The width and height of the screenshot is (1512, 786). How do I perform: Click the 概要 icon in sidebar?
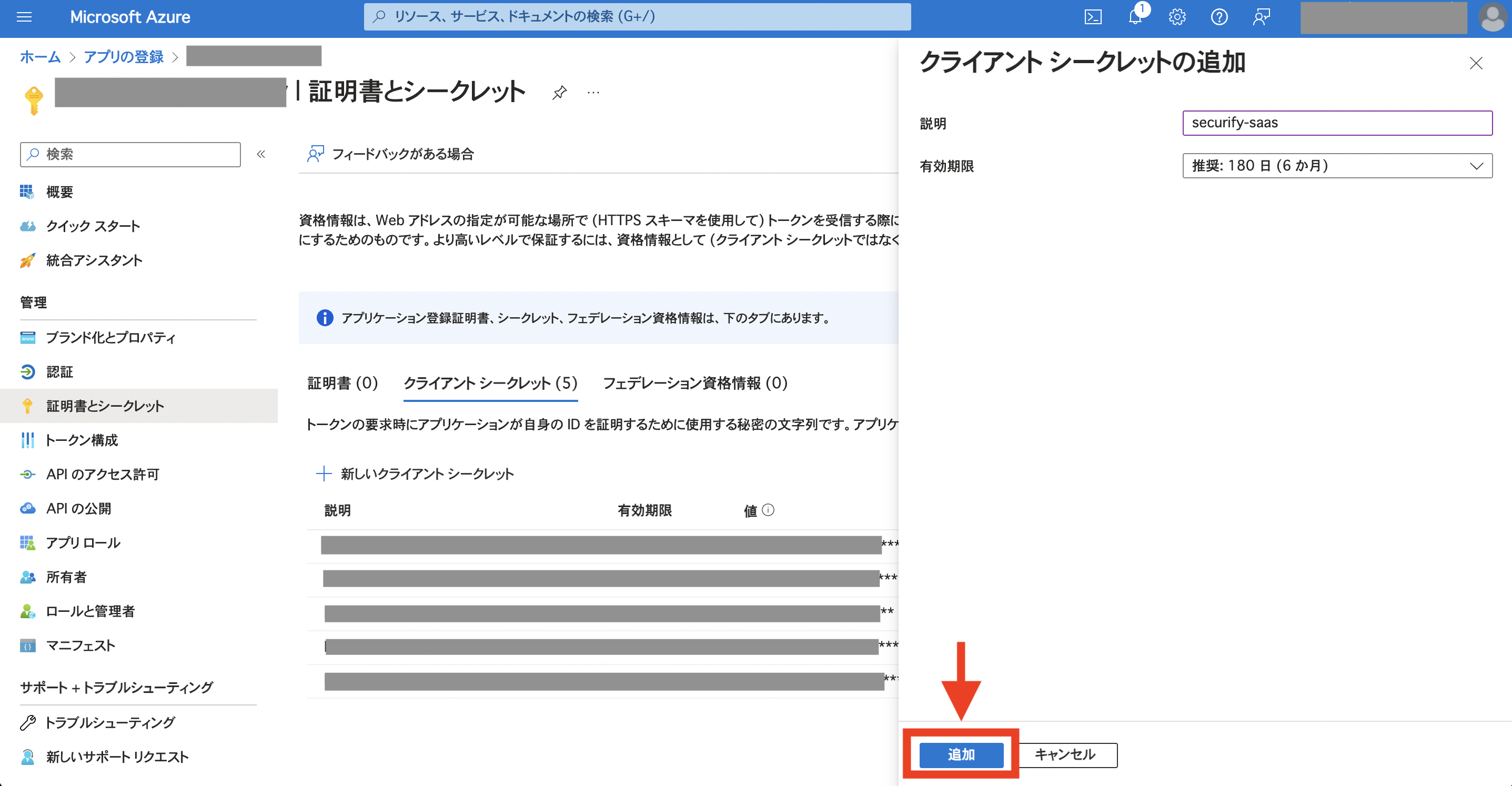pos(27,192)
